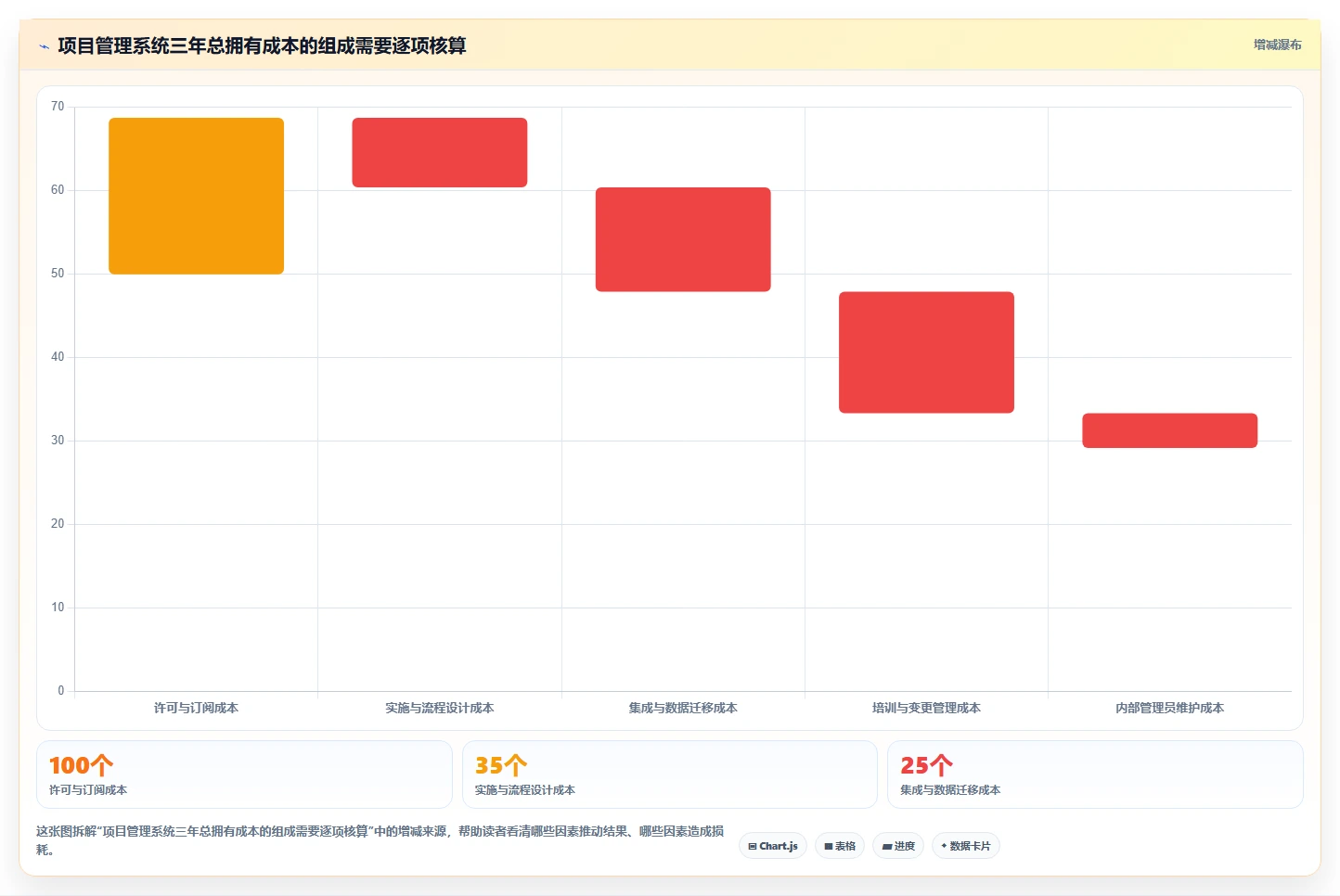Viewport: 1340px width, 896px height.
Task: Click the title 项目管理系统三年总拥有成本的组成需要逐项核算
Action: pos(262,45)
